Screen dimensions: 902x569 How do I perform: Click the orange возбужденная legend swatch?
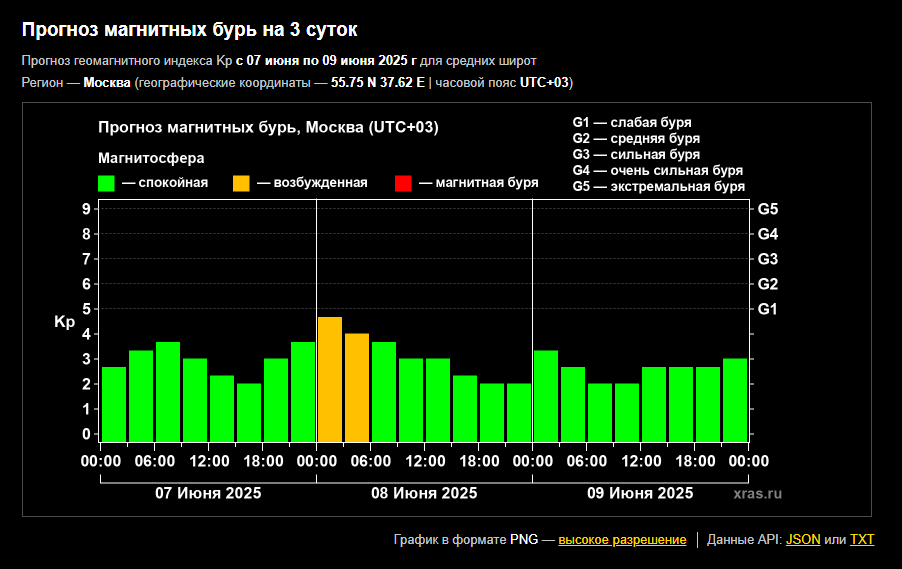tap(242, 183)
